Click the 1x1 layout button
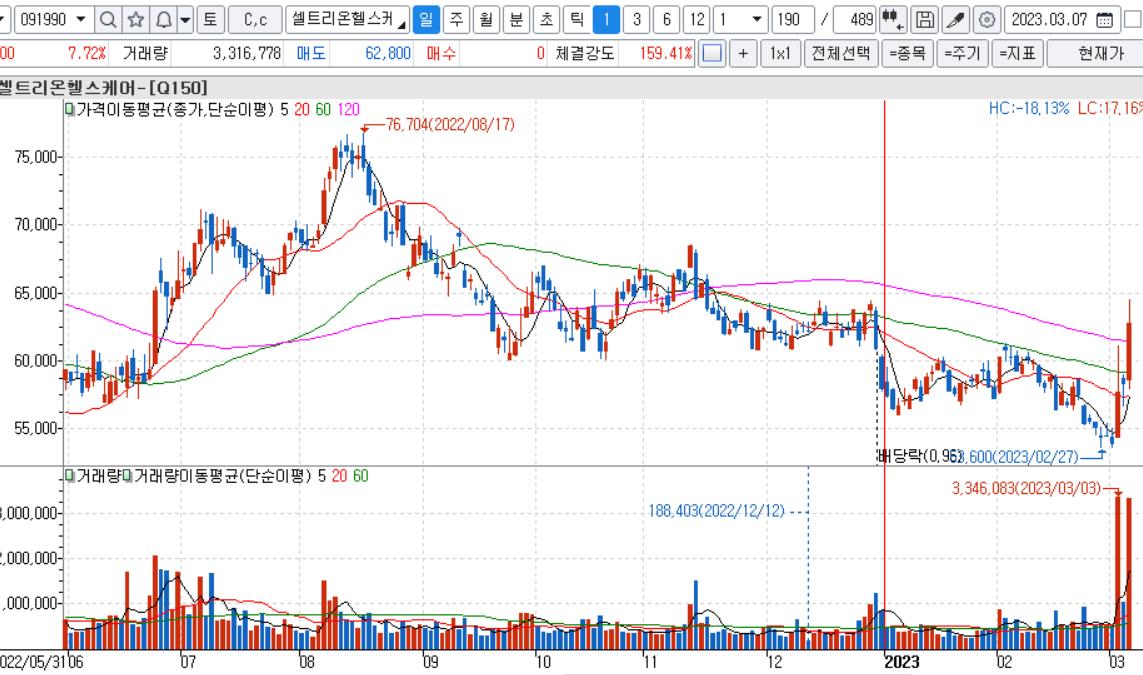1143x675 pixels. pyautogui.click(x=780, y=53)
